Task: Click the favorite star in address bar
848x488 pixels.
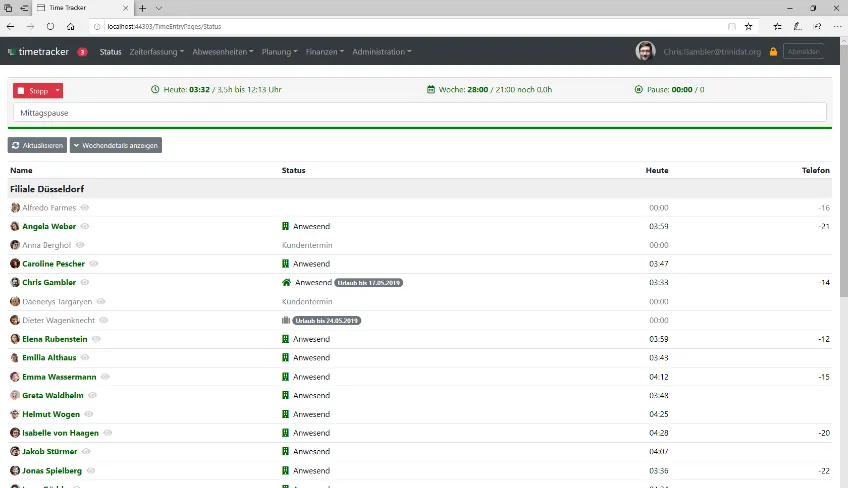Action: tap(748, 27)
